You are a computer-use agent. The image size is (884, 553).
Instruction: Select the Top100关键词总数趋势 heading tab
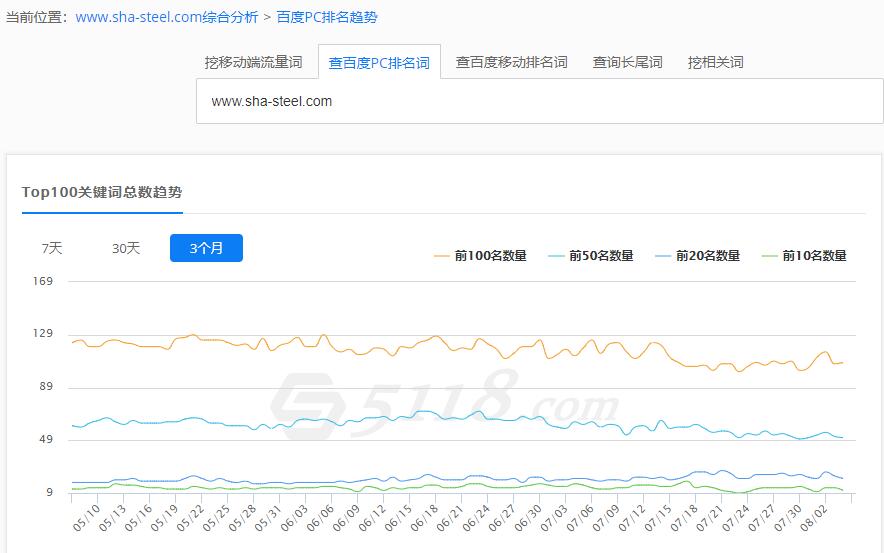102,192
